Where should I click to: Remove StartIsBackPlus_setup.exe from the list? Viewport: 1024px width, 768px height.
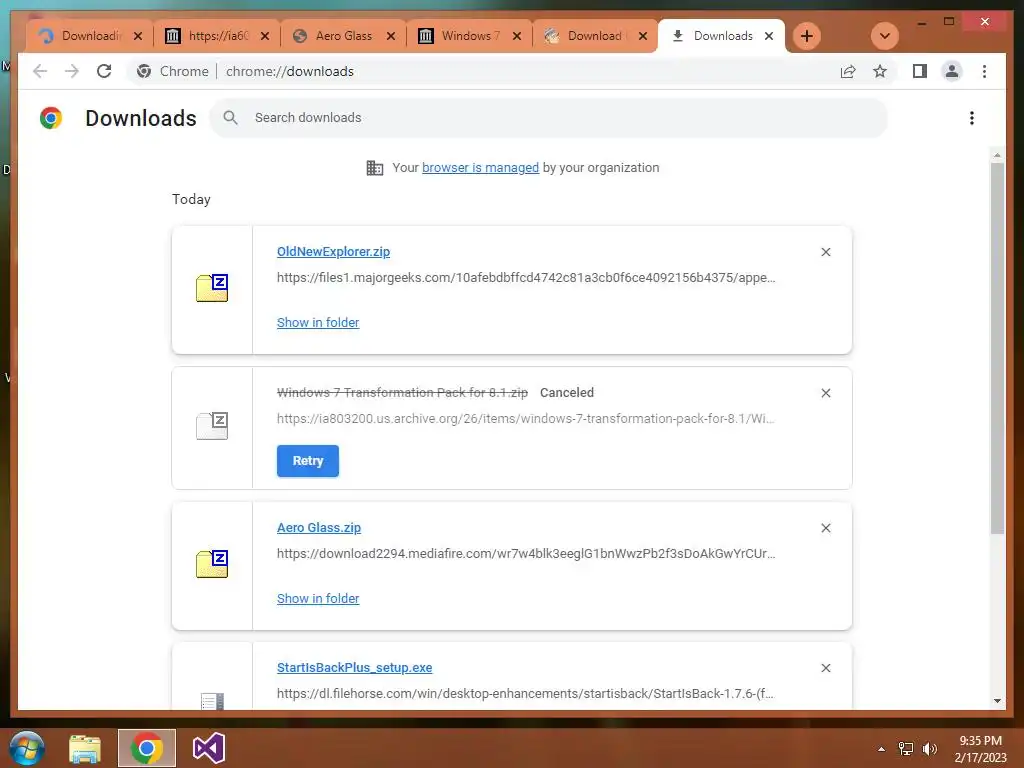825,668
